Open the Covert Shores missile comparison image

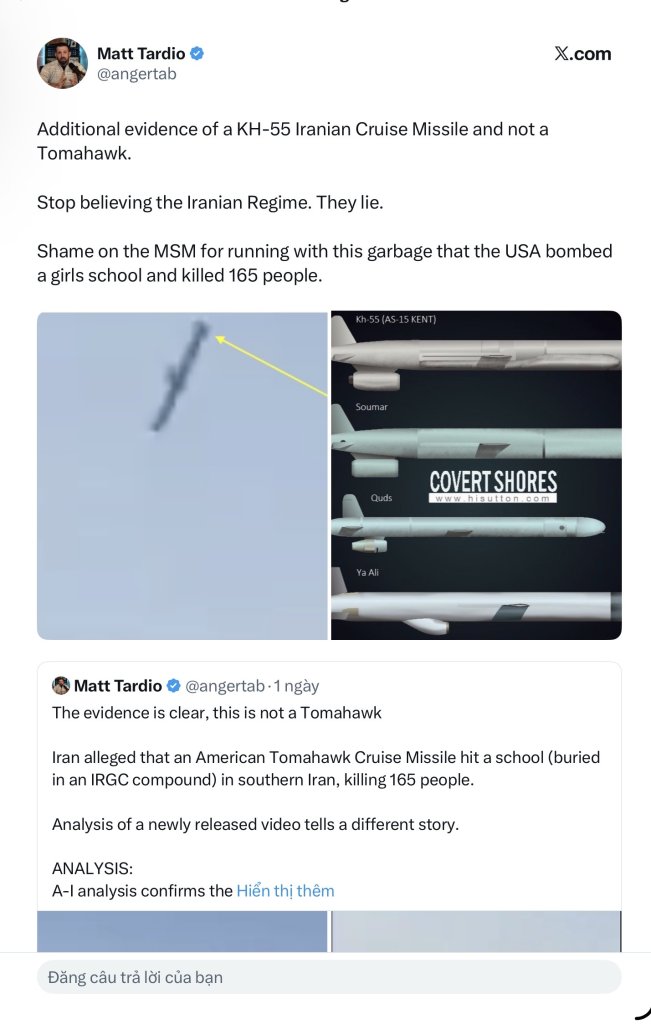[x=476, y=475]
